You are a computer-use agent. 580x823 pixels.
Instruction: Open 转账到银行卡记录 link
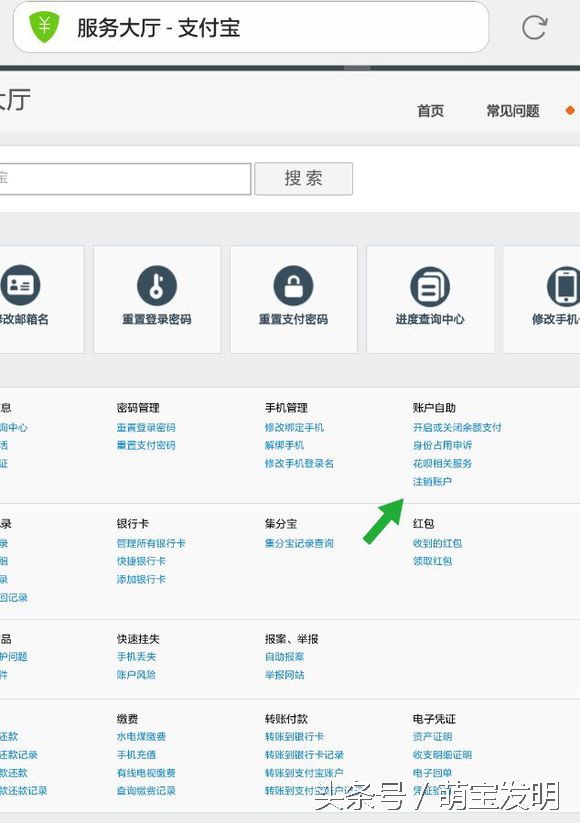(x=304, y=754)
